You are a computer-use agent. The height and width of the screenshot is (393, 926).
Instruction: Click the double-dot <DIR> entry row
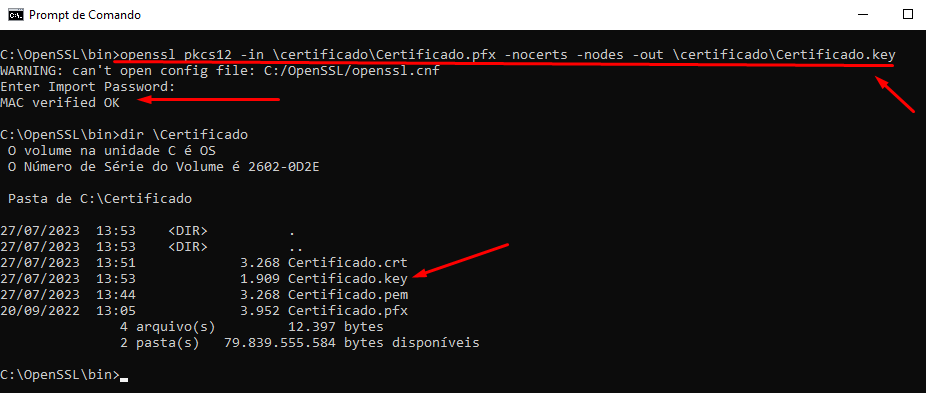(x=152, y=246)
